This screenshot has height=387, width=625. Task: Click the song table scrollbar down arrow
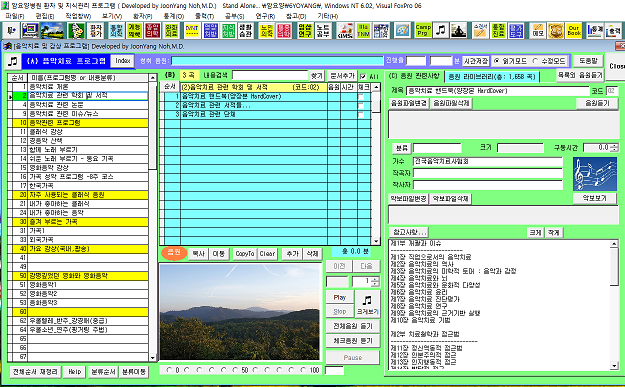click(376, 241)
